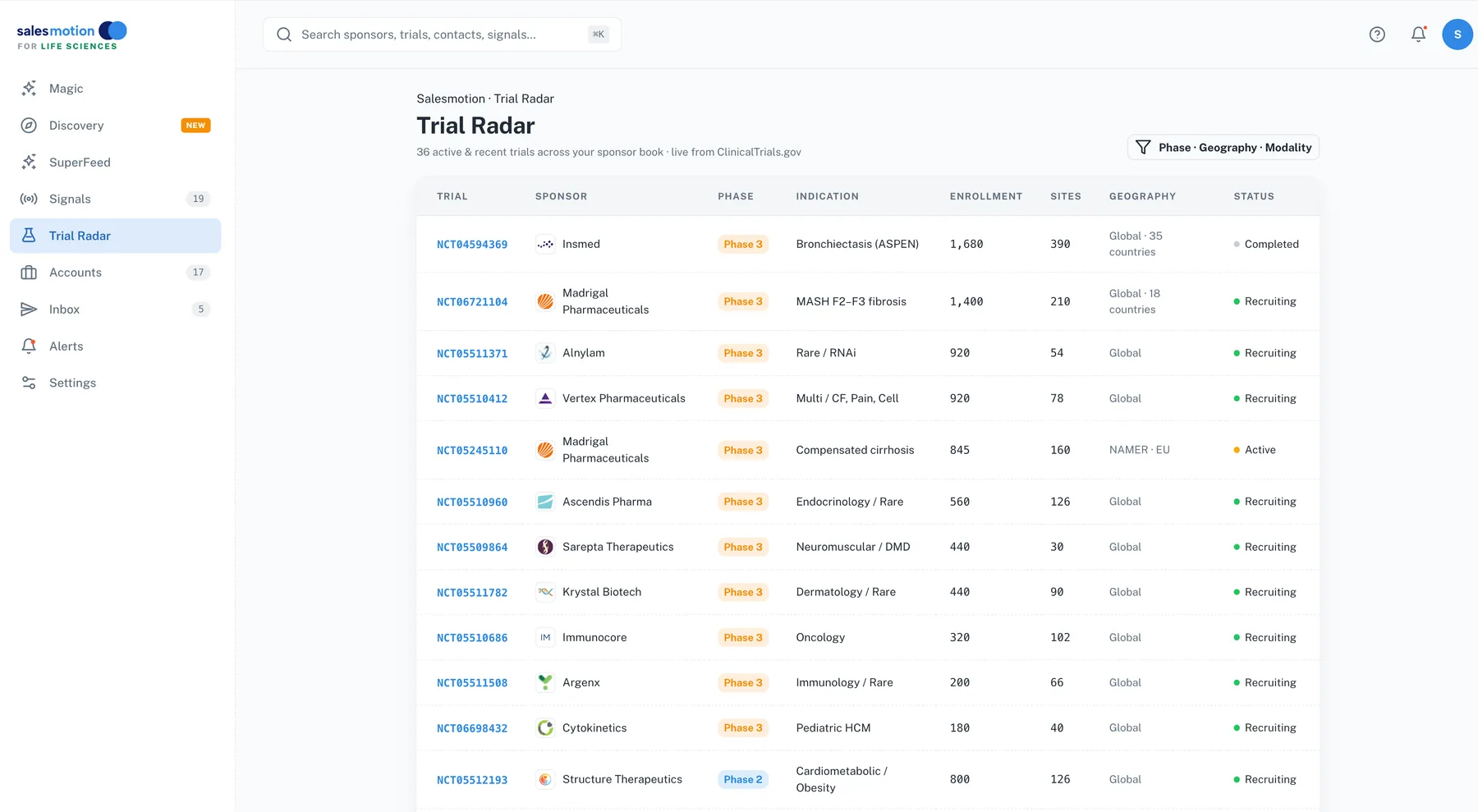The image size is (1478, 812).
Task: Click the Ascendis Pharma logo
Action: [x=545, y=502]
